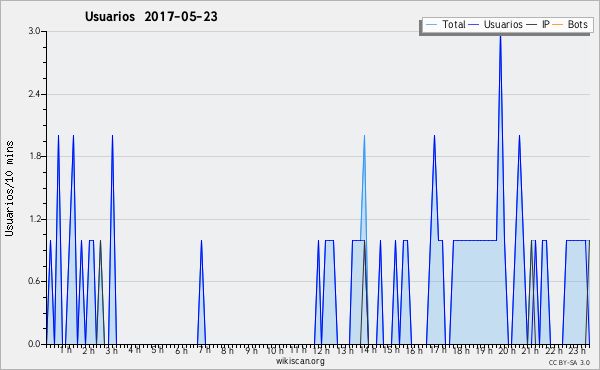Viewport: 600px width, 370px height.
Task: Click the isolated spike near 7 h
Action: [x=201, y=241]
